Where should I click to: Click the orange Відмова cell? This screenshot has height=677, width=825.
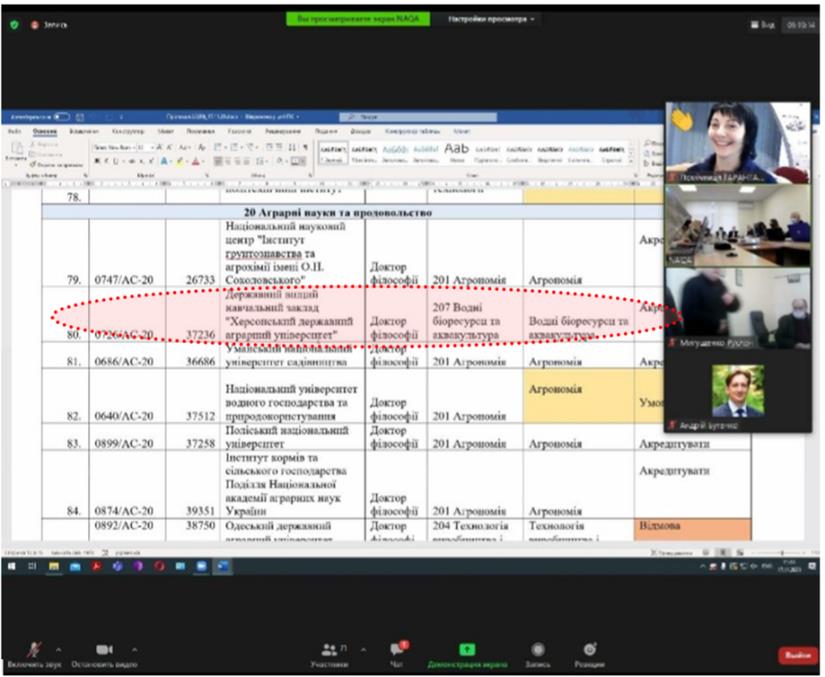[692, 529]
